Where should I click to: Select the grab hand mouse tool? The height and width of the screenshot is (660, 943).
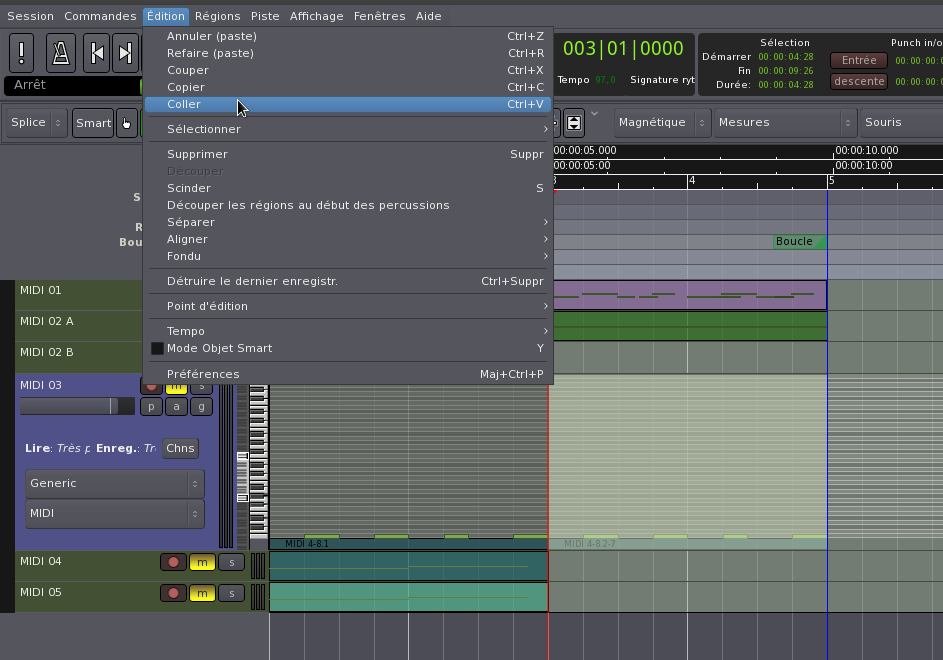coord(127,123)
